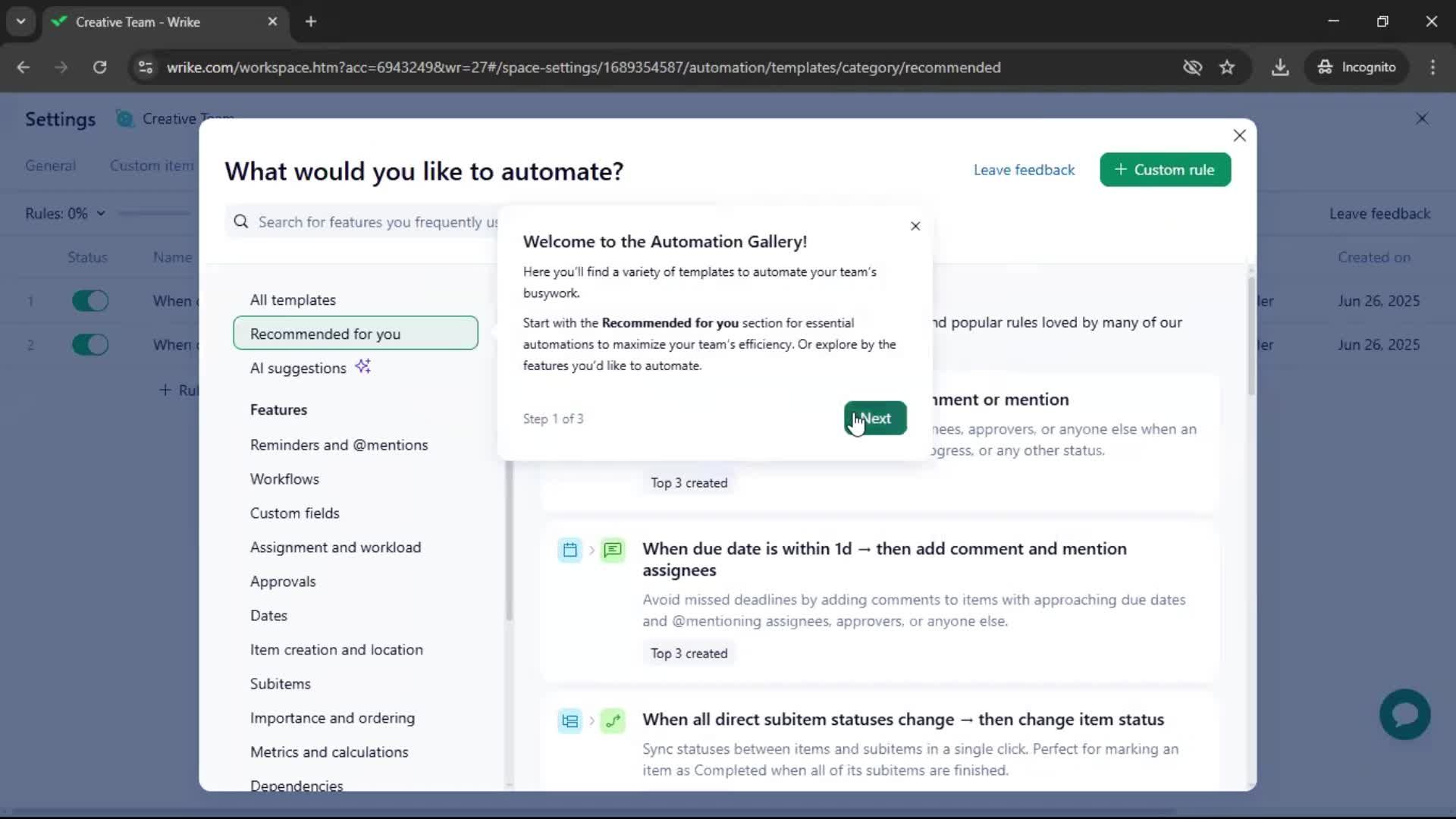
Task: Open Chrome three-dot menu
Action: [1432, 67]
